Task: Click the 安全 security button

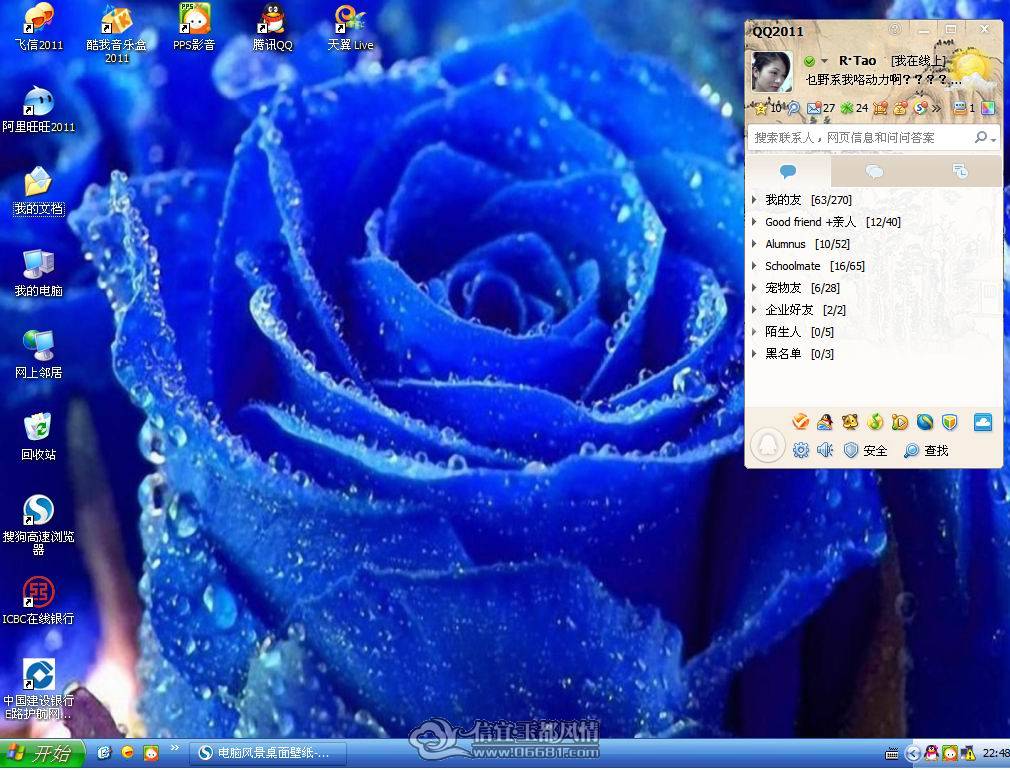Action: coord(866,450)
